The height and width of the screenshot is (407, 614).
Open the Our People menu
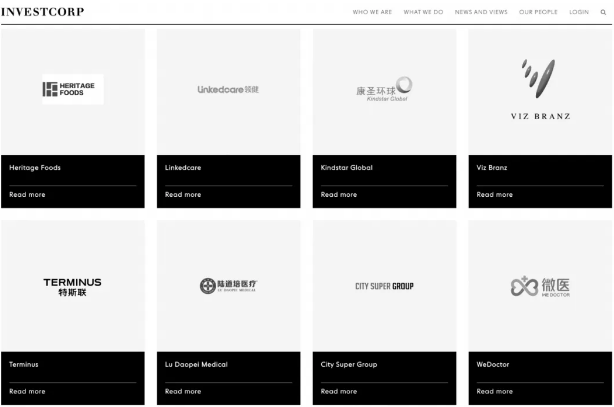click(538, 12)
